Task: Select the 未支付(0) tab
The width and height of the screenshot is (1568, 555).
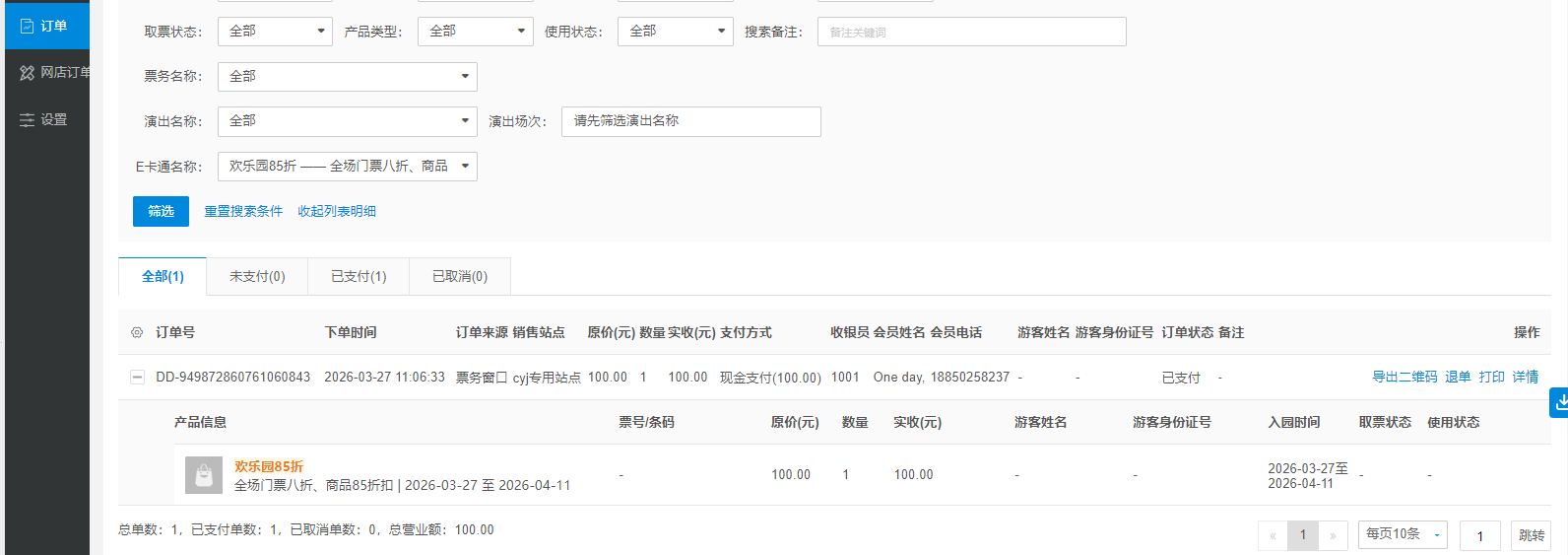Action: (257, 277)
